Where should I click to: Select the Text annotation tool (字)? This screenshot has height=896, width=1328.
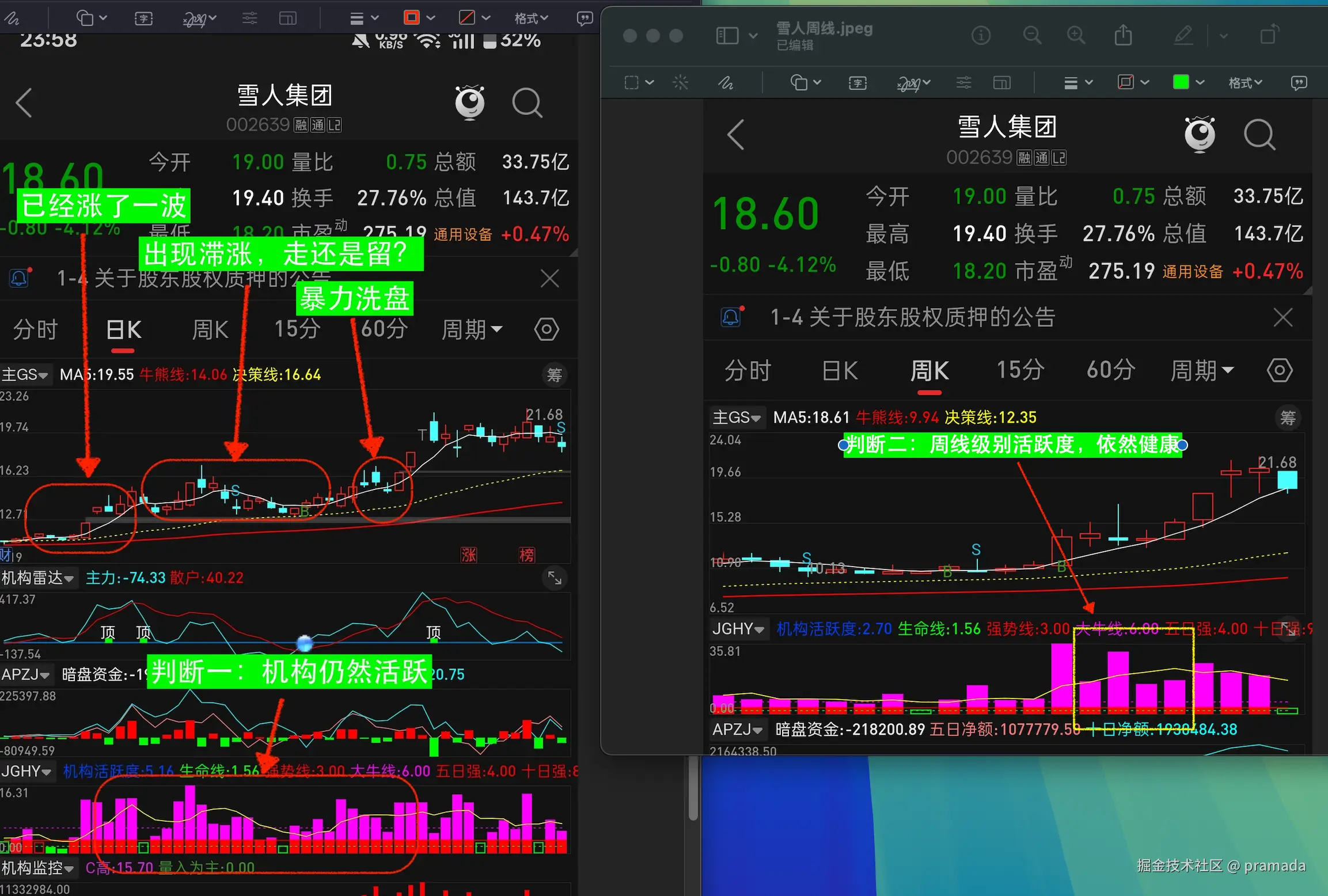click(x=857, y=82)
